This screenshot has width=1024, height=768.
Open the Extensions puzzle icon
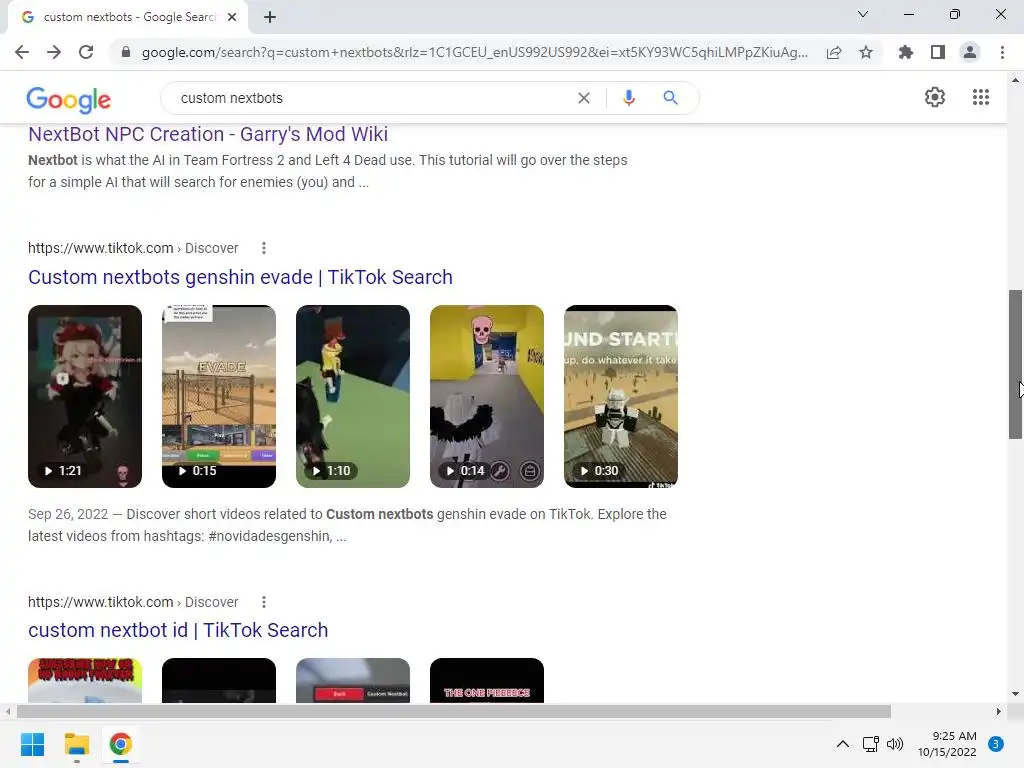906,52
